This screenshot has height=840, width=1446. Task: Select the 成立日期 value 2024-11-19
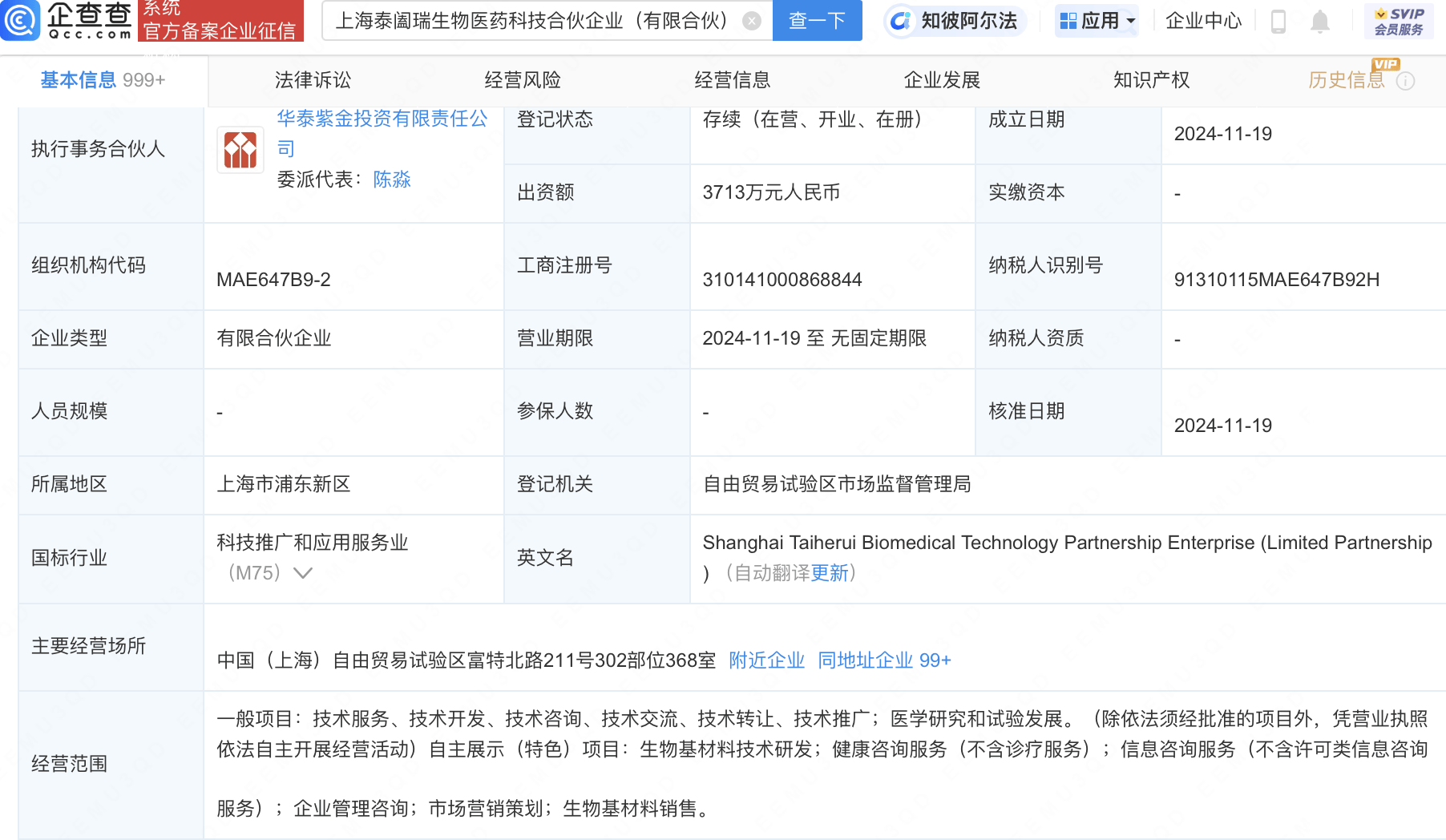click(x=1223, y=134)
